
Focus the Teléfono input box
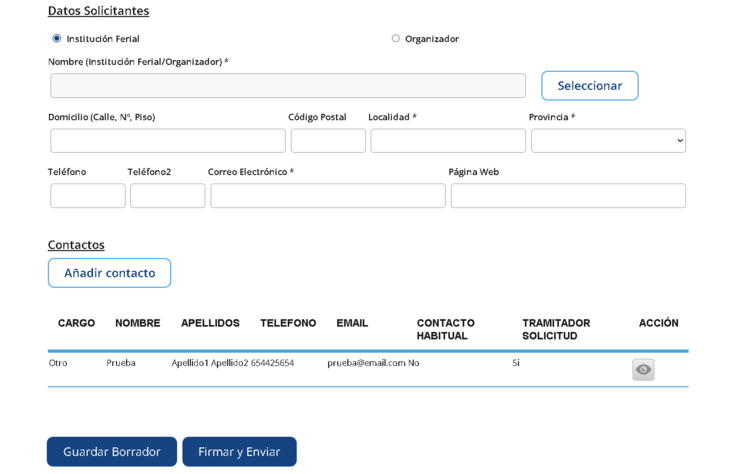click(x=88, y=196)
